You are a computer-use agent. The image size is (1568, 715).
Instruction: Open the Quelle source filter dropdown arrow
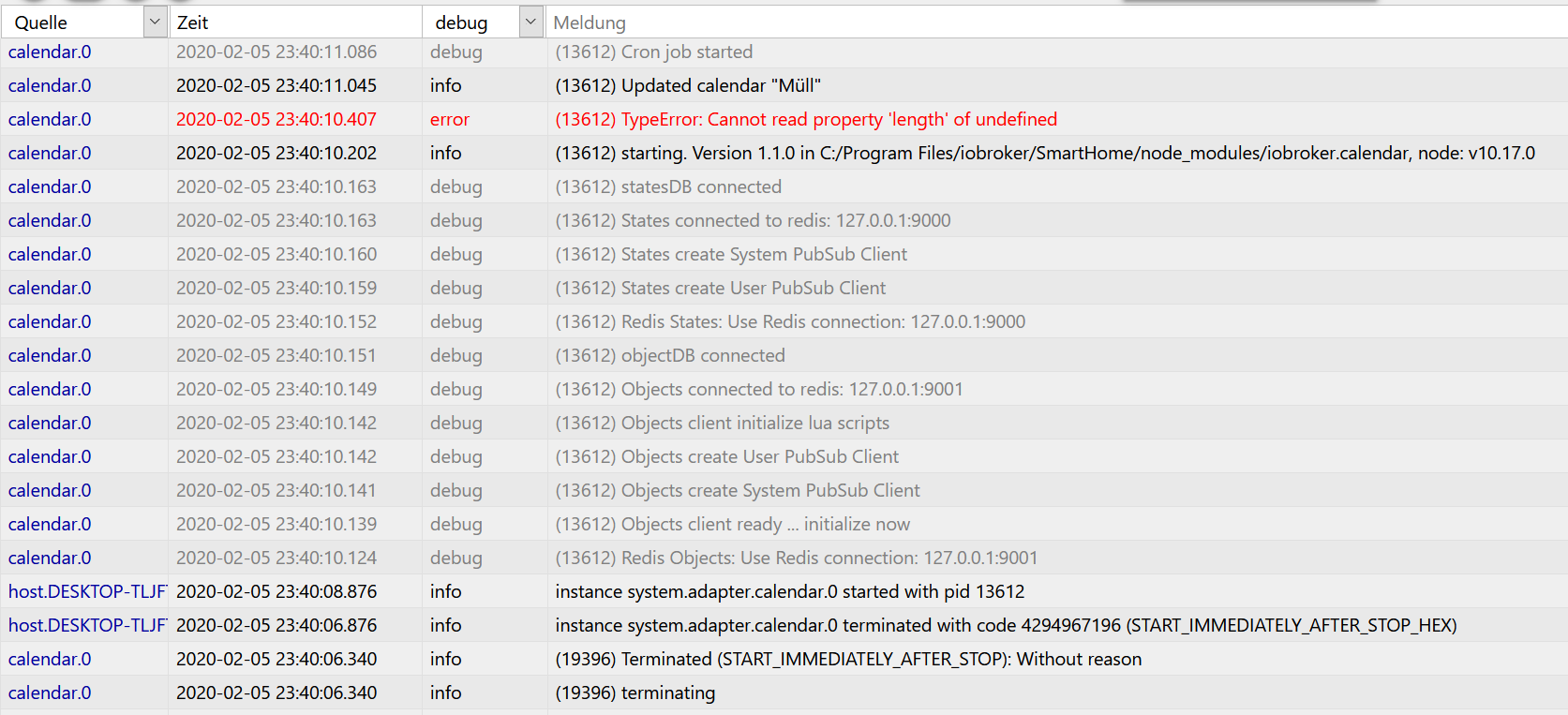tap(155, 22)
